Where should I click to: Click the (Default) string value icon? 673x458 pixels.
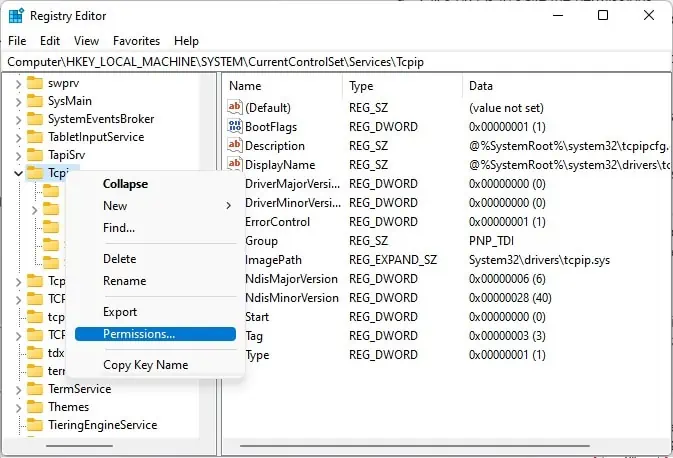235,107
